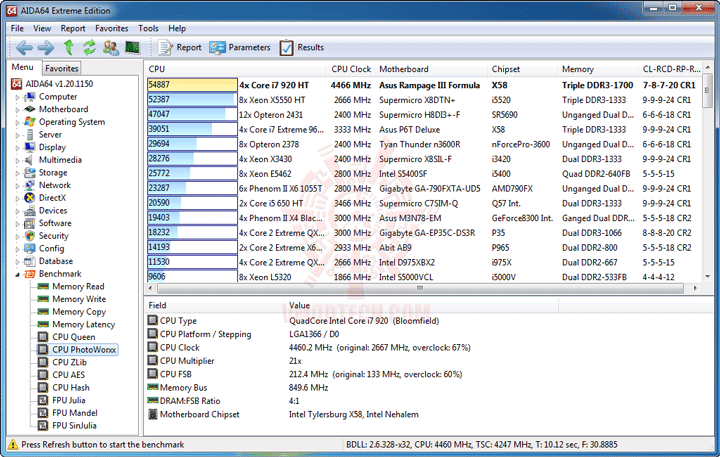
Task: Expand the Multimedia tree node
Action: (x=17, y=160)
